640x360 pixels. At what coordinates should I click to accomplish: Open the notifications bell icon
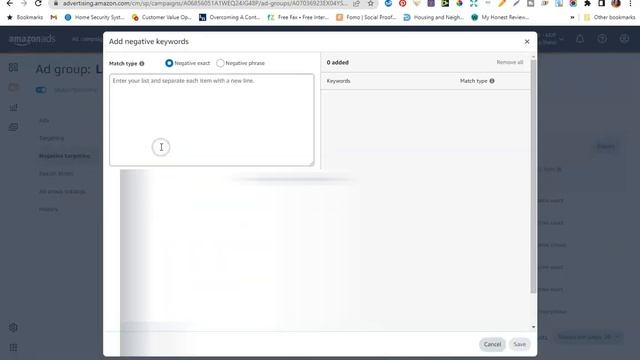[x=580, y=39]
